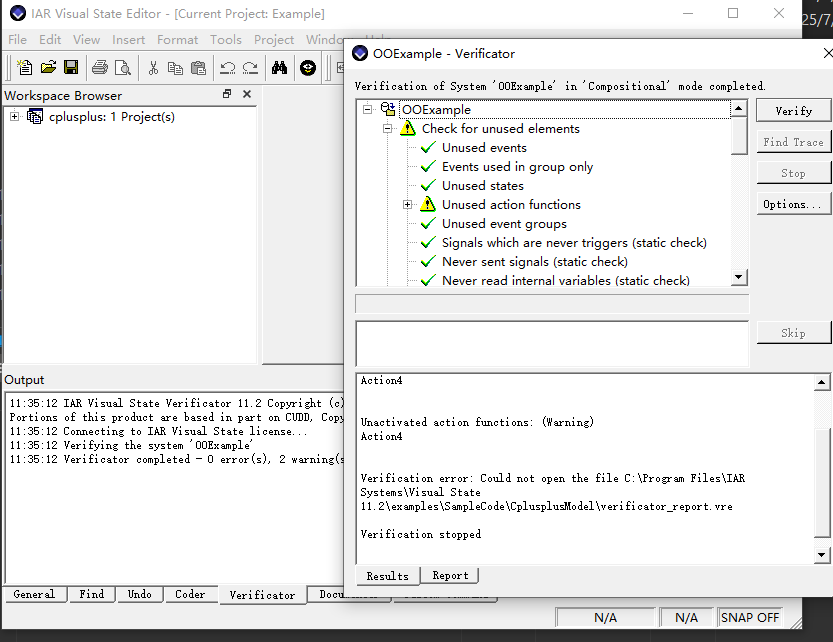
Task: Open the Options... dialog button
Action: click(x=793, y=204)
